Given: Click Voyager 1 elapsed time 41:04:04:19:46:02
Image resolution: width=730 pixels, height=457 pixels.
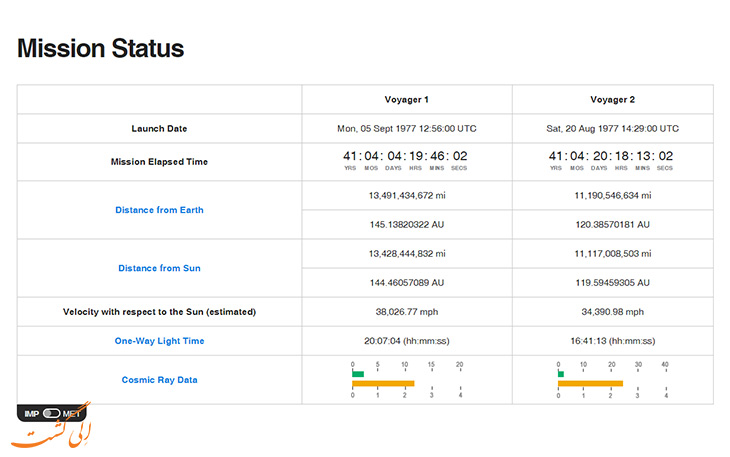Looking at the screenshot, I should click(405, 156).
